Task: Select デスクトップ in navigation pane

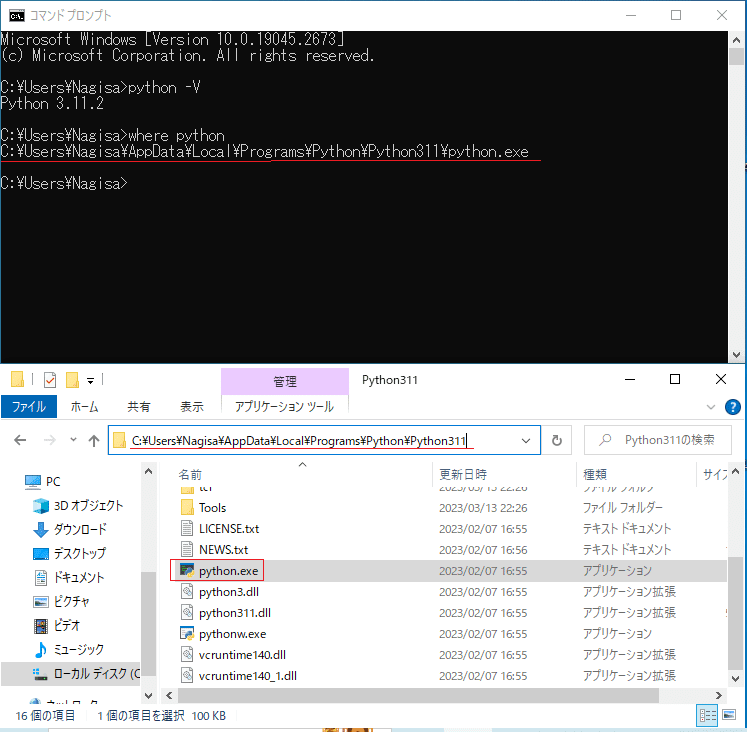Action: 70,553
